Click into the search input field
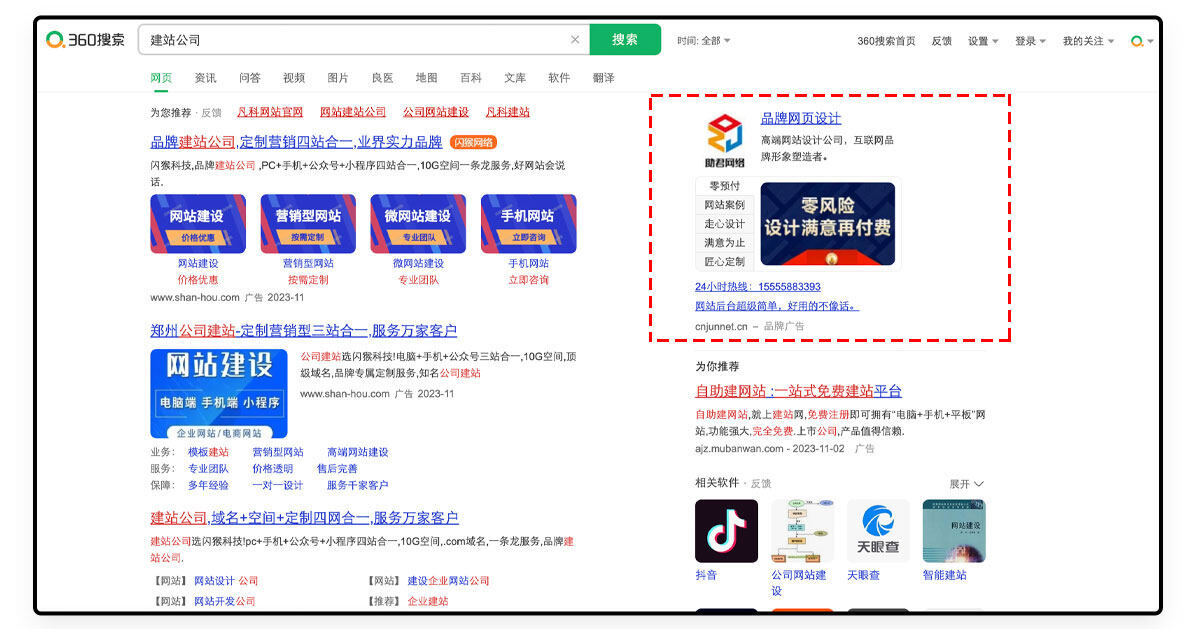Screen dimensions: 1200x629 click(355, 40)
